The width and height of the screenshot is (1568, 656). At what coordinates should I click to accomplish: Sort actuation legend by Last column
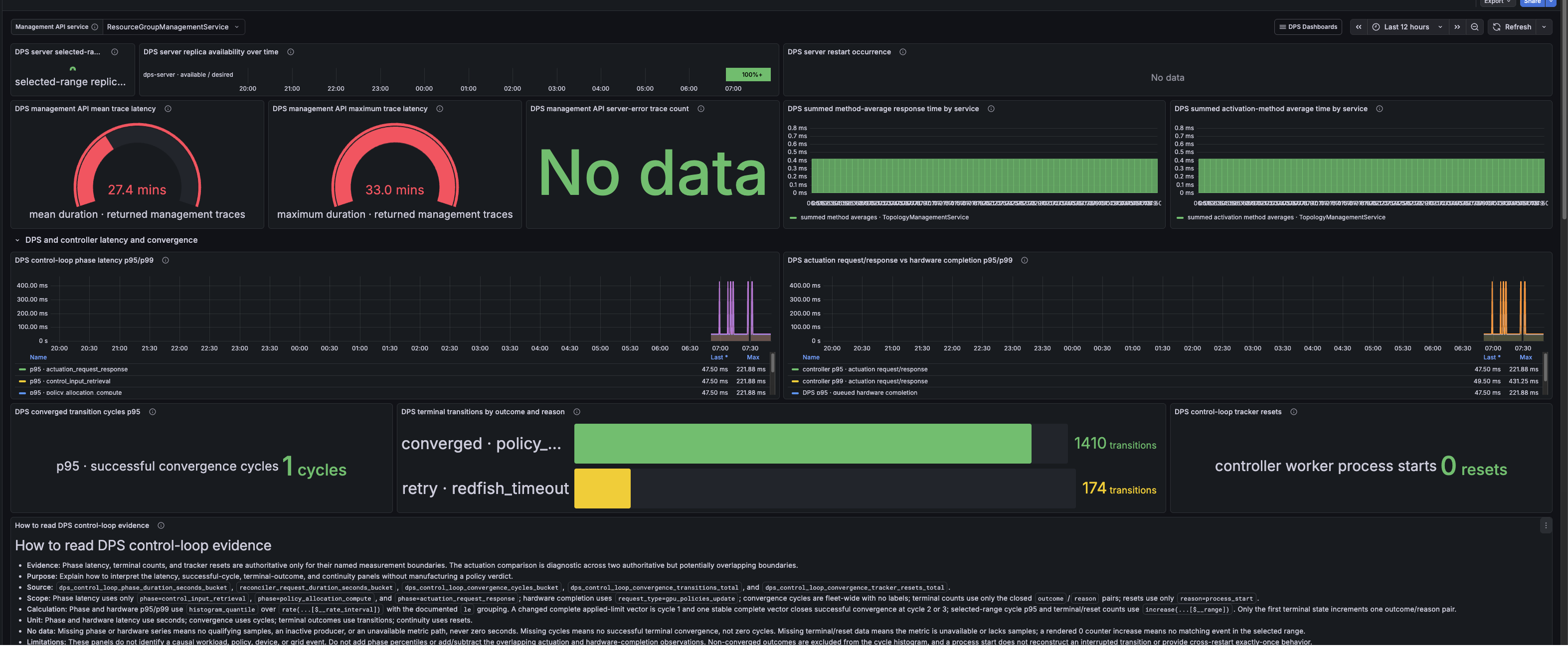point(1491,358)
